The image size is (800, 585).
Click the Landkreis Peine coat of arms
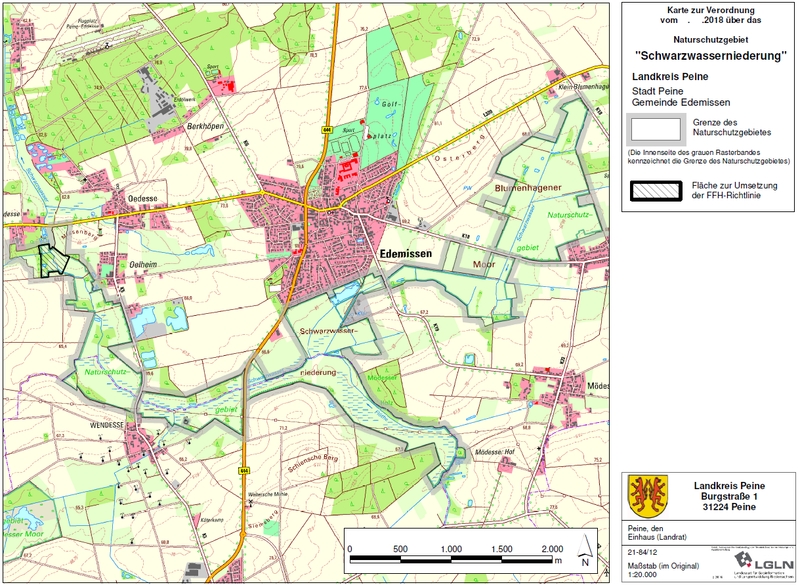pos(646,494)
